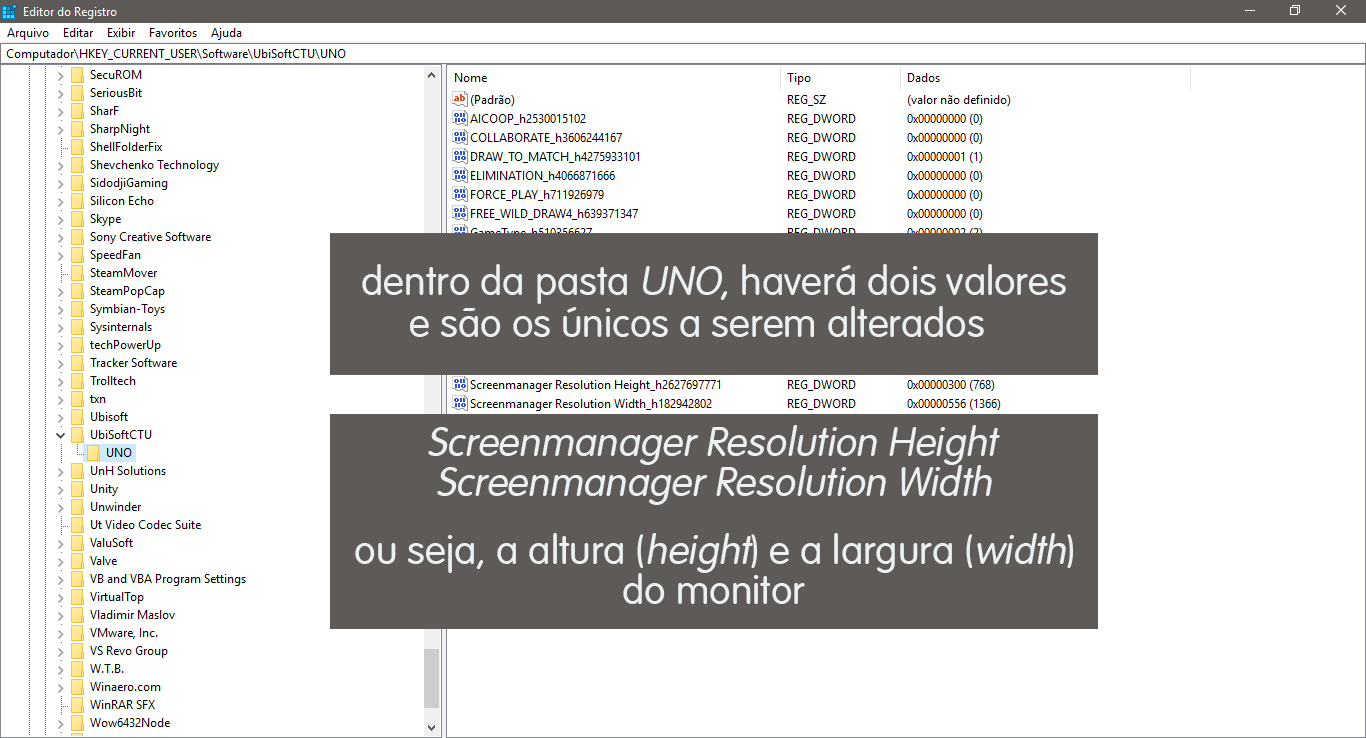Viewport: 1366px width, 738px height.
Task: Expand the SharpNight key
Action: point(60,129)
